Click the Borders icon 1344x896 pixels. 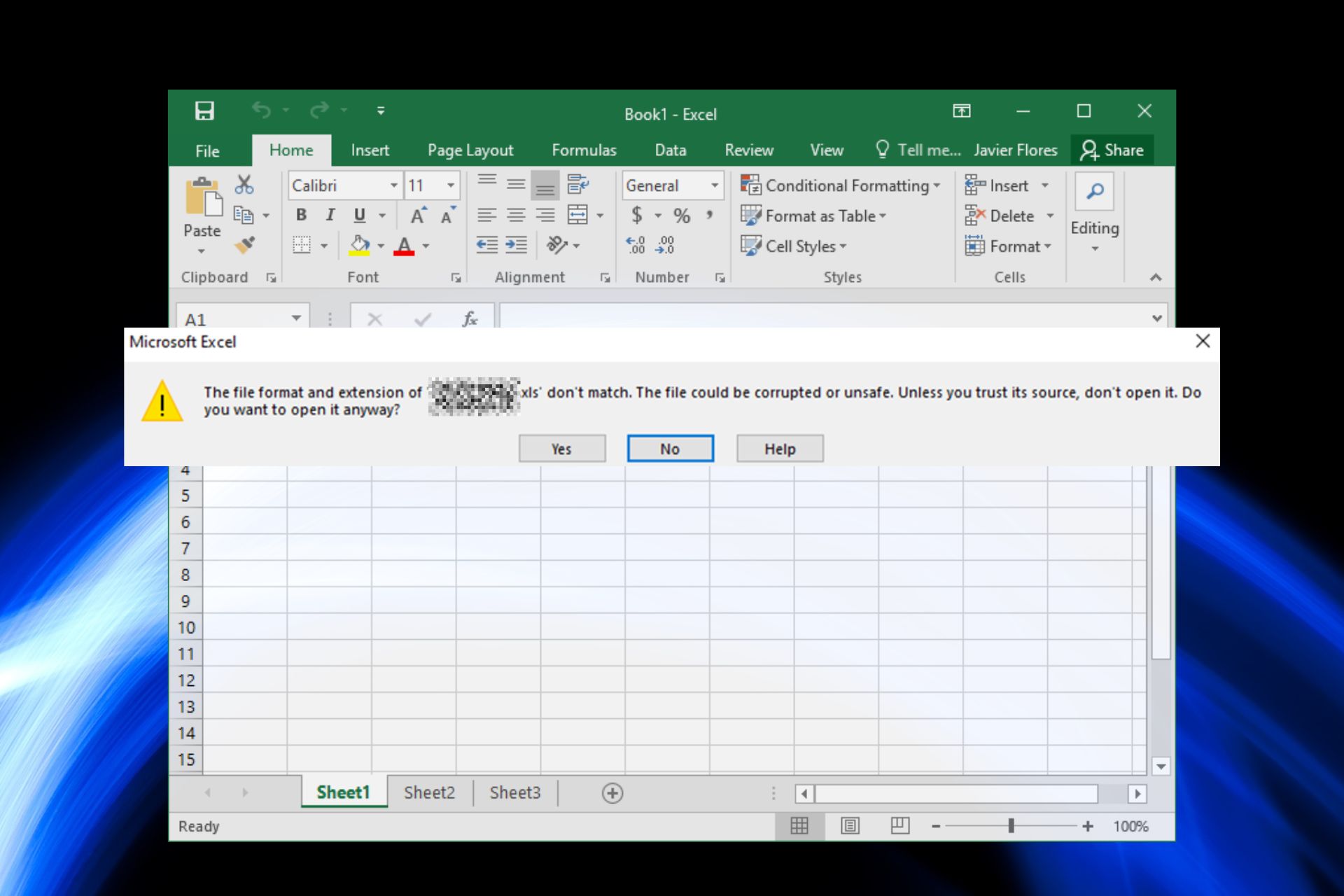[302, 245]
